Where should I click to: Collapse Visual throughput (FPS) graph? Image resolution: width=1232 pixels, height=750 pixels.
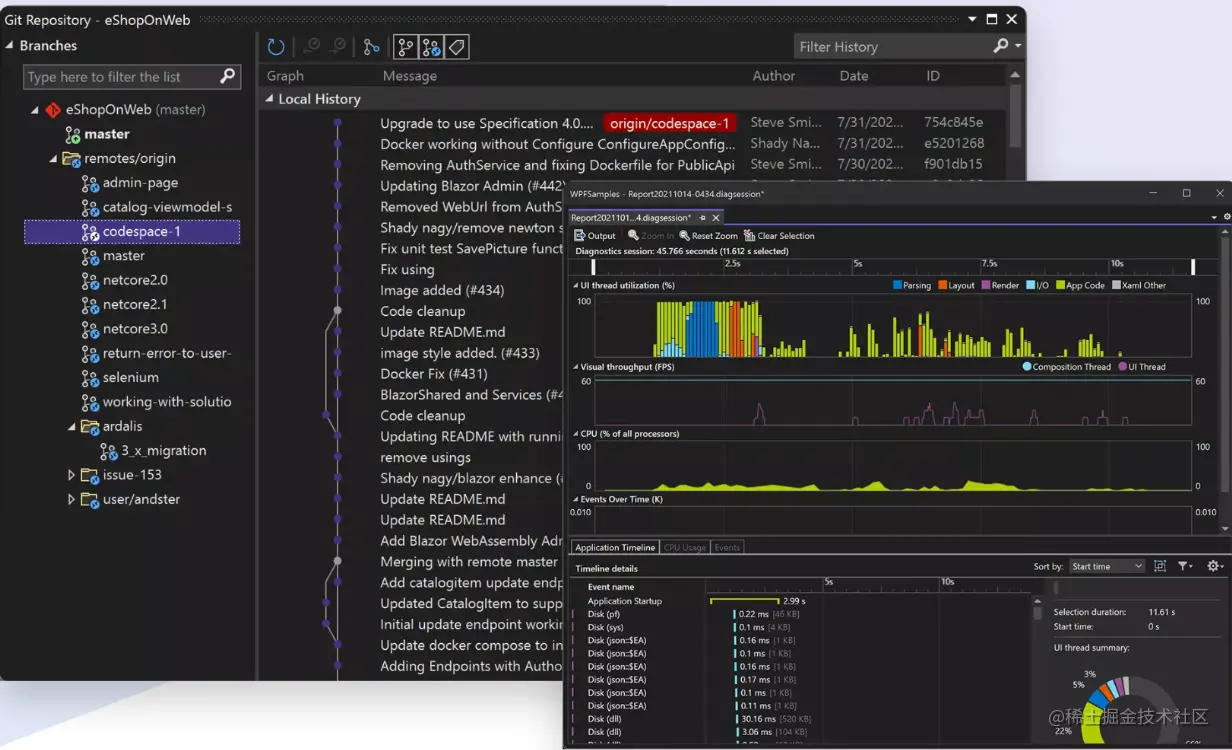pyautogui.click(x=576, y=367)
